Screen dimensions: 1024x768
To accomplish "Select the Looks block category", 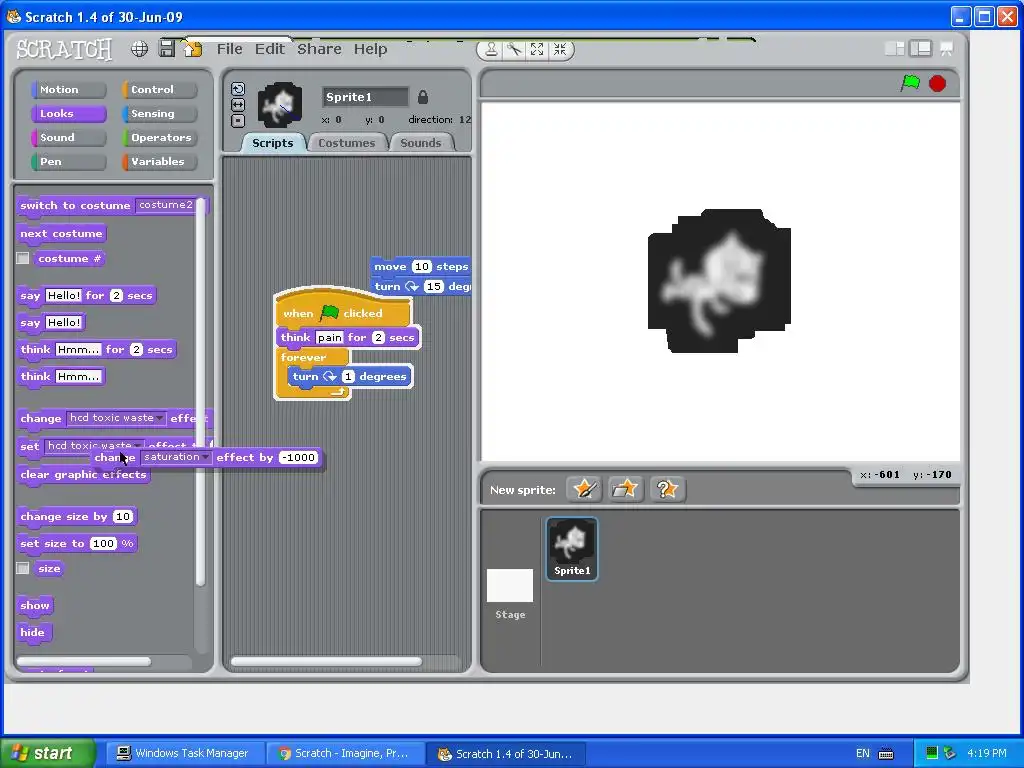I will pyautogui.click(x=68, y=114).
